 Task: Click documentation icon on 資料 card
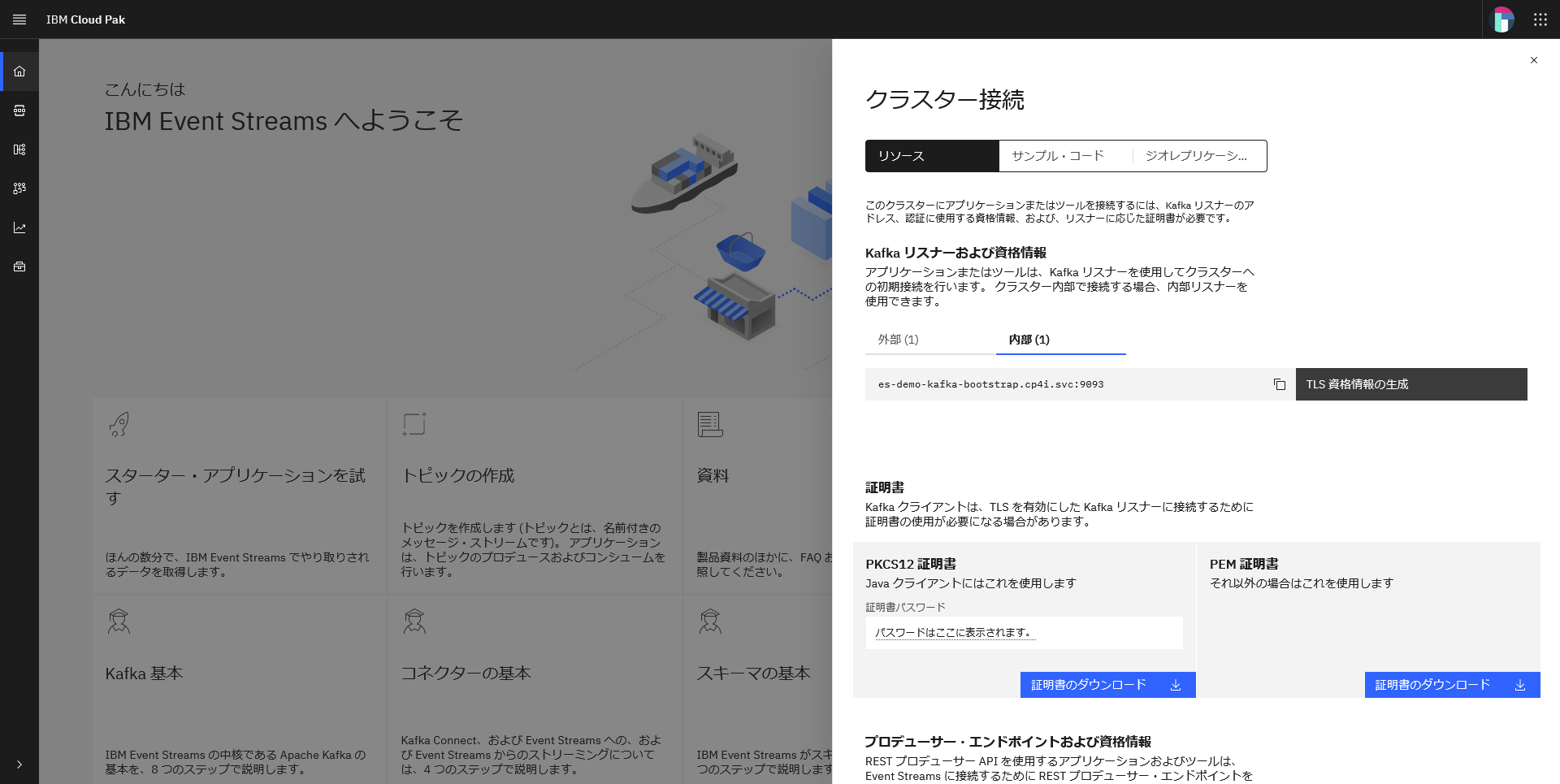pyautogui.click(x=710, y=424)
